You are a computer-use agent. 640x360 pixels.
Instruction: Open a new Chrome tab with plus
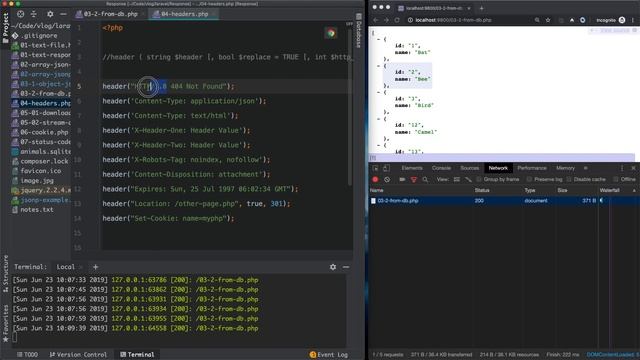tap(482, 8)
